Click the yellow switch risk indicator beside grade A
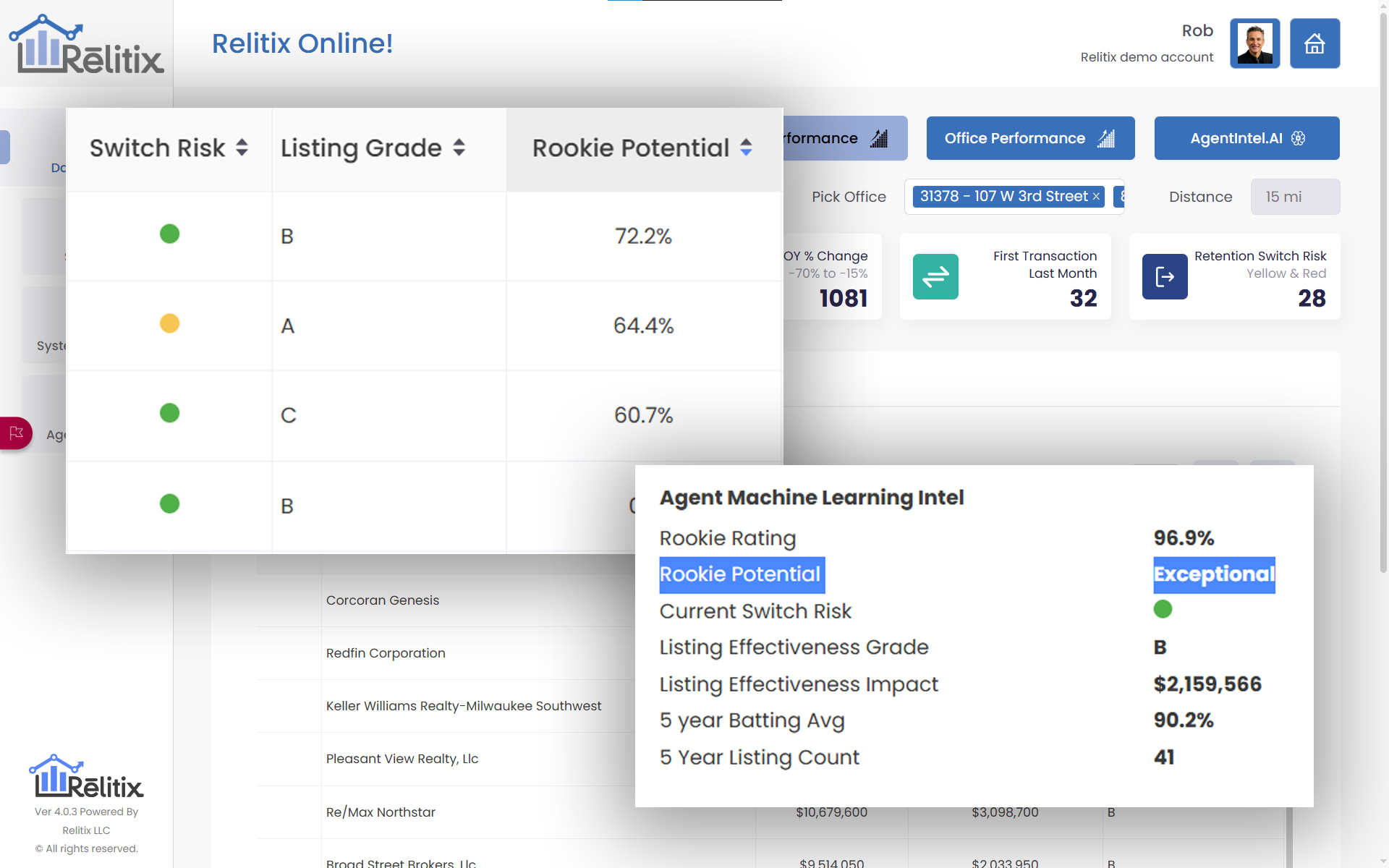 169,323
